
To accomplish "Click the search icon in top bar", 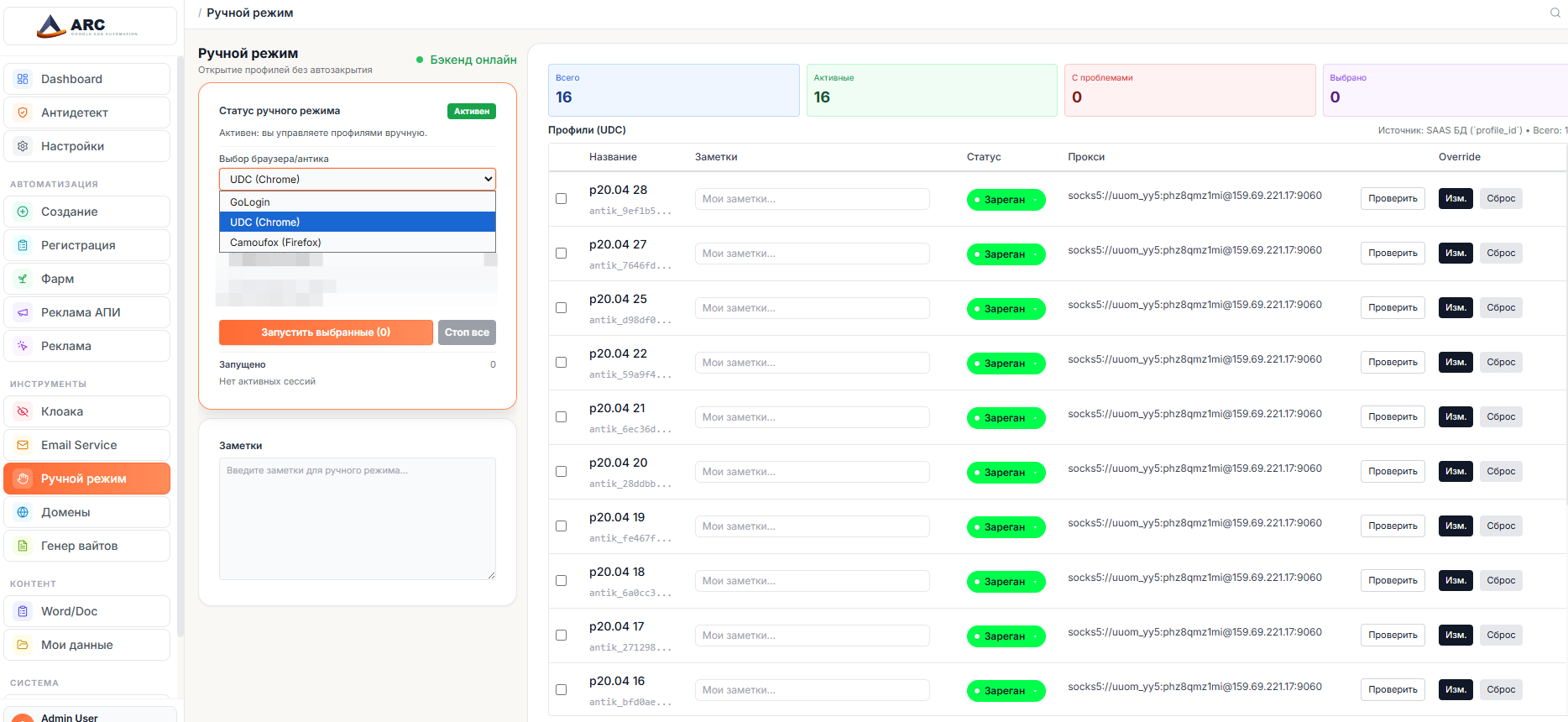I will click(1555, 13).
